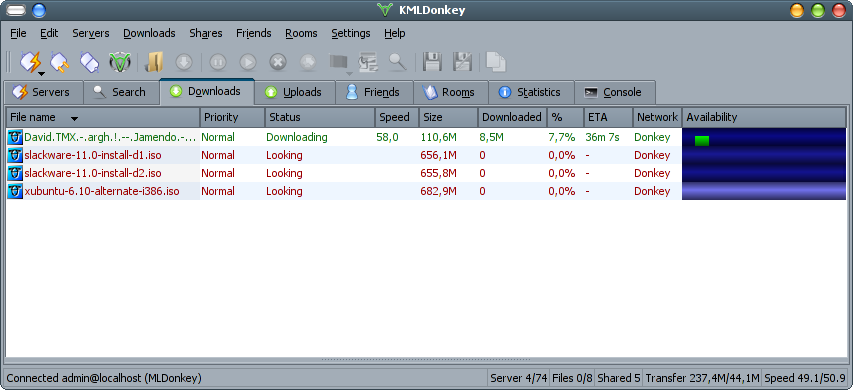Screen dimensions: 853x390
Task: Open the Downloads menu
Action: pyautogui.click(x=149, y=33)
